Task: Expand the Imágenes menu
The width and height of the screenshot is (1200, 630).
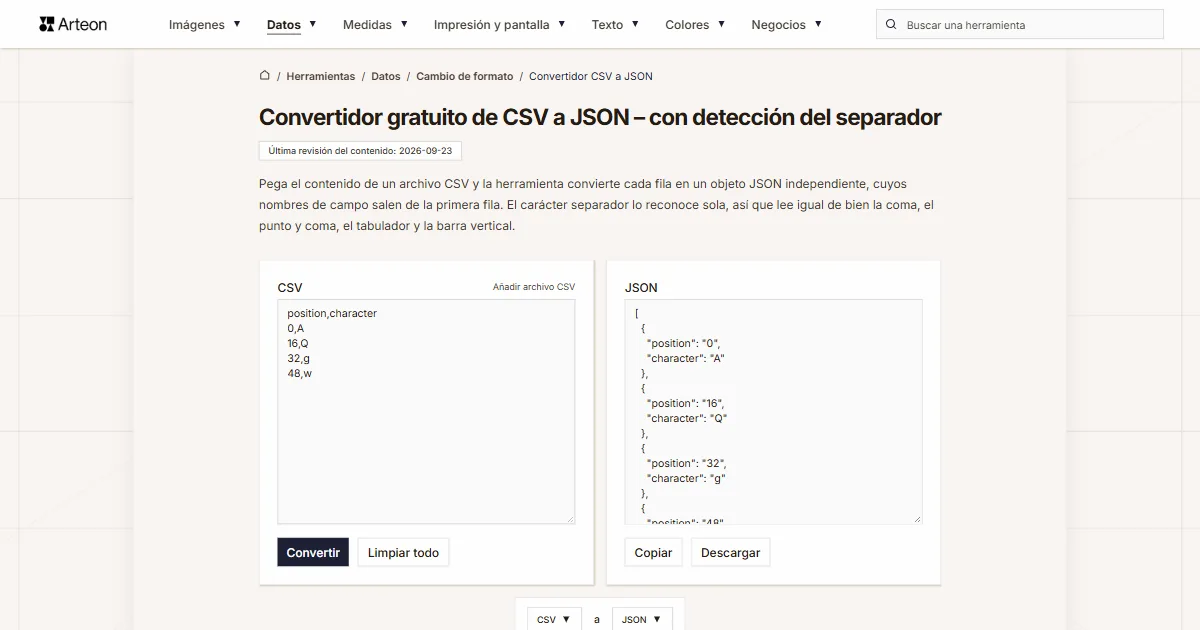Action: 205,24
